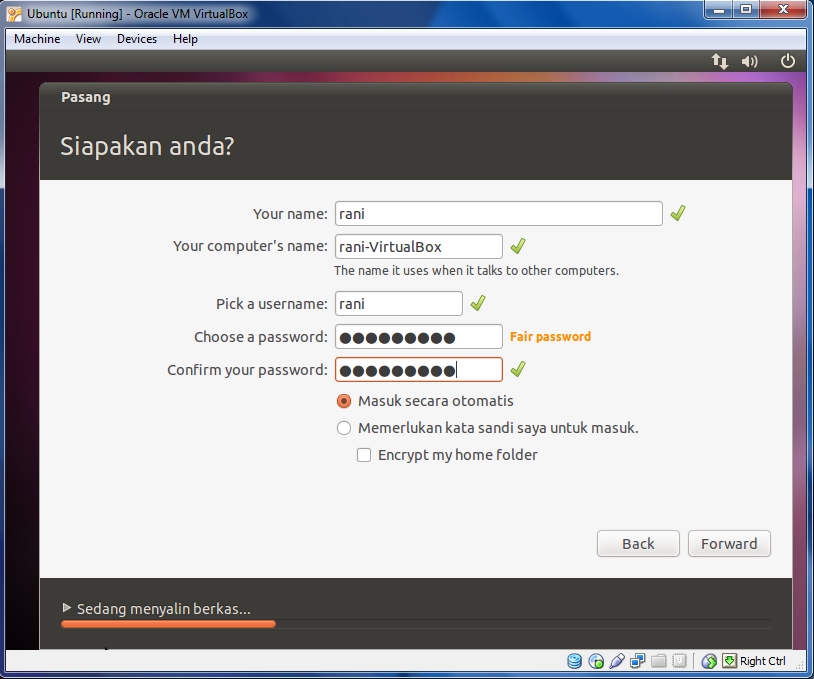Click the Pick a username field

pos(399,303)
